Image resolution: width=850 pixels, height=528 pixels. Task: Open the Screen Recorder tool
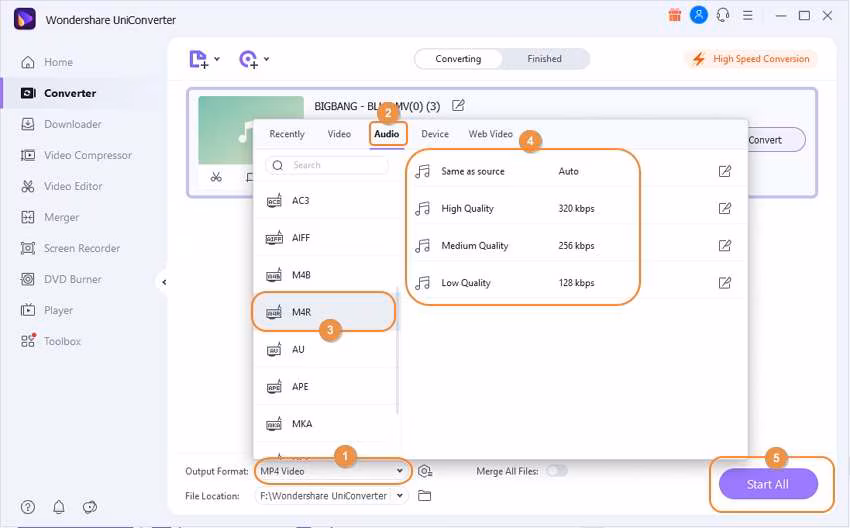[70, 248]
